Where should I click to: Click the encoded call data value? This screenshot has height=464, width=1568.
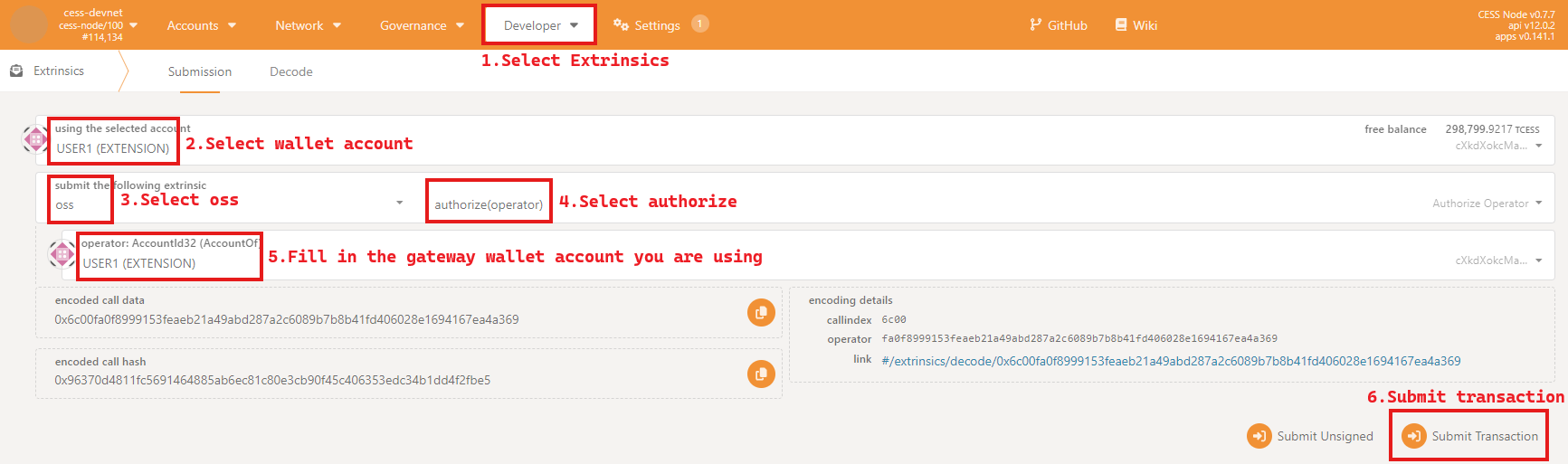pyautogui.click(x=287, y=319)
